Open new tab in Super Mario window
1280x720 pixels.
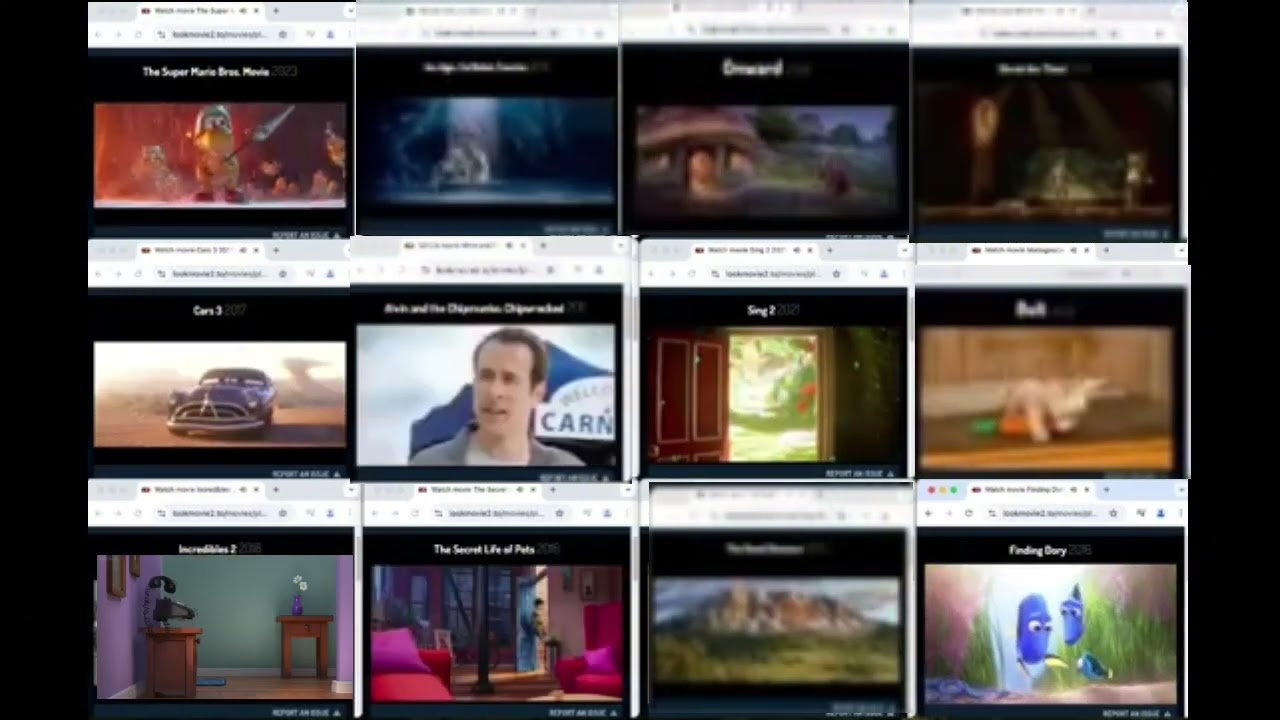pos(275,11)
